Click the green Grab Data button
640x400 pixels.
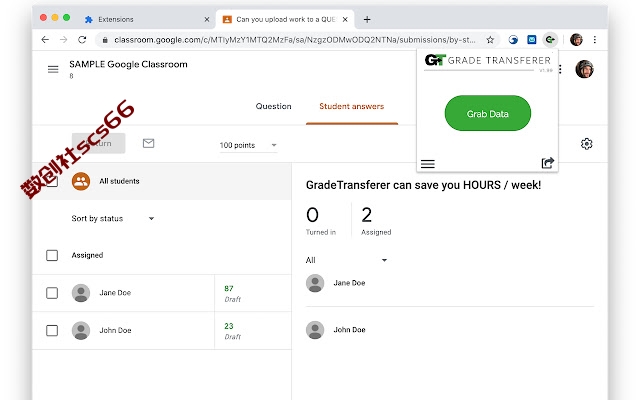[x=488, y=113]
